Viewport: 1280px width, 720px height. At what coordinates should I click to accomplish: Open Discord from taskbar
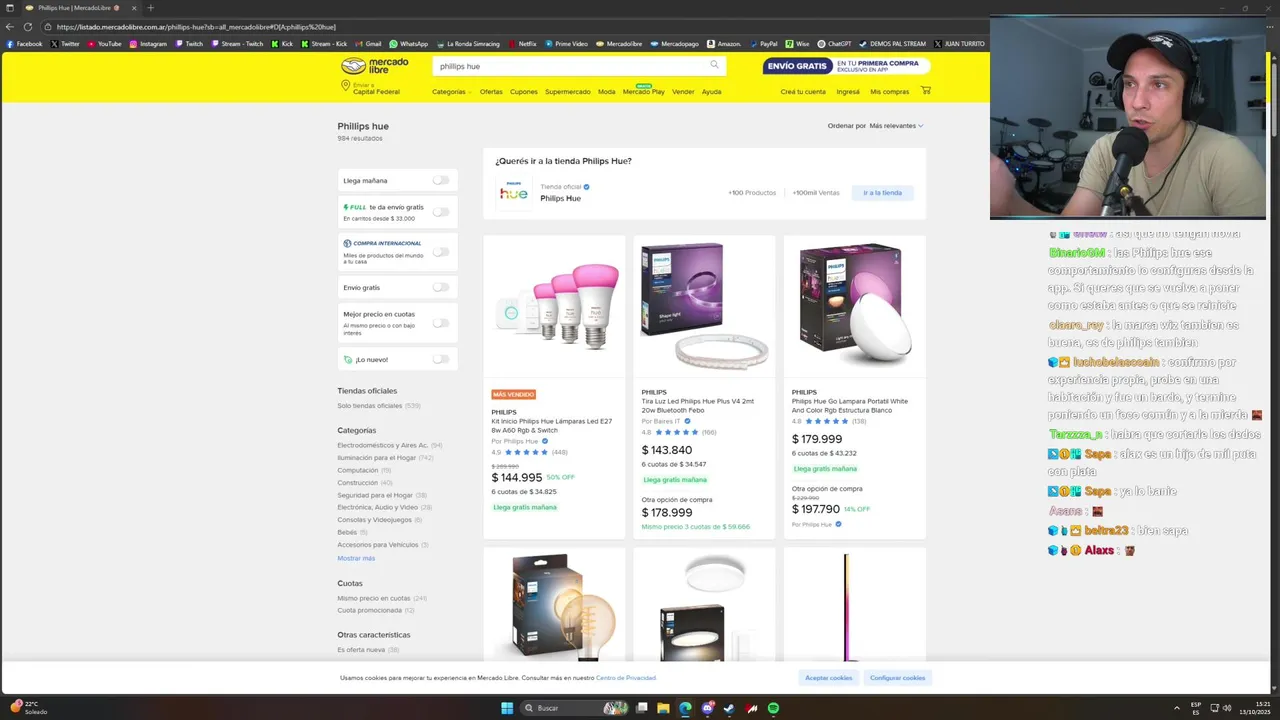[707, 708]
